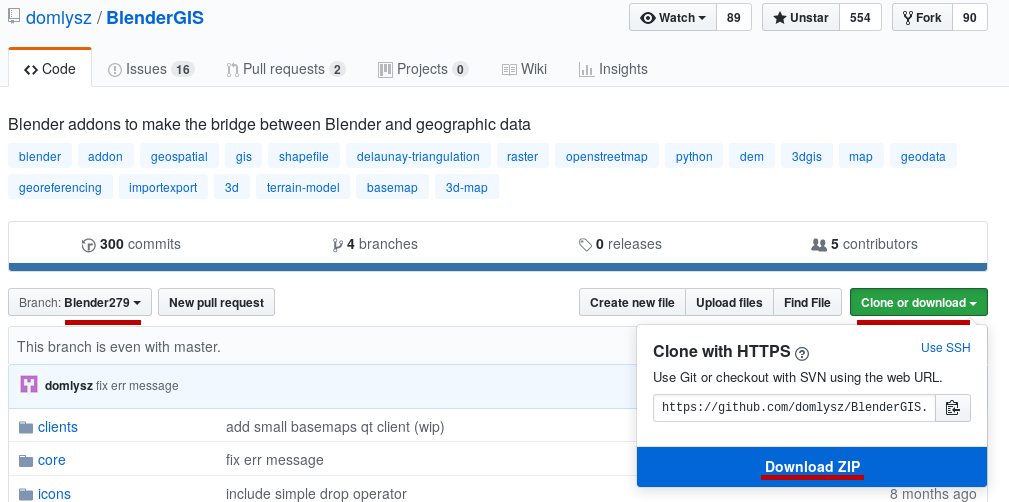
Task: Click the core folder icon
Action: click(26, 460)
